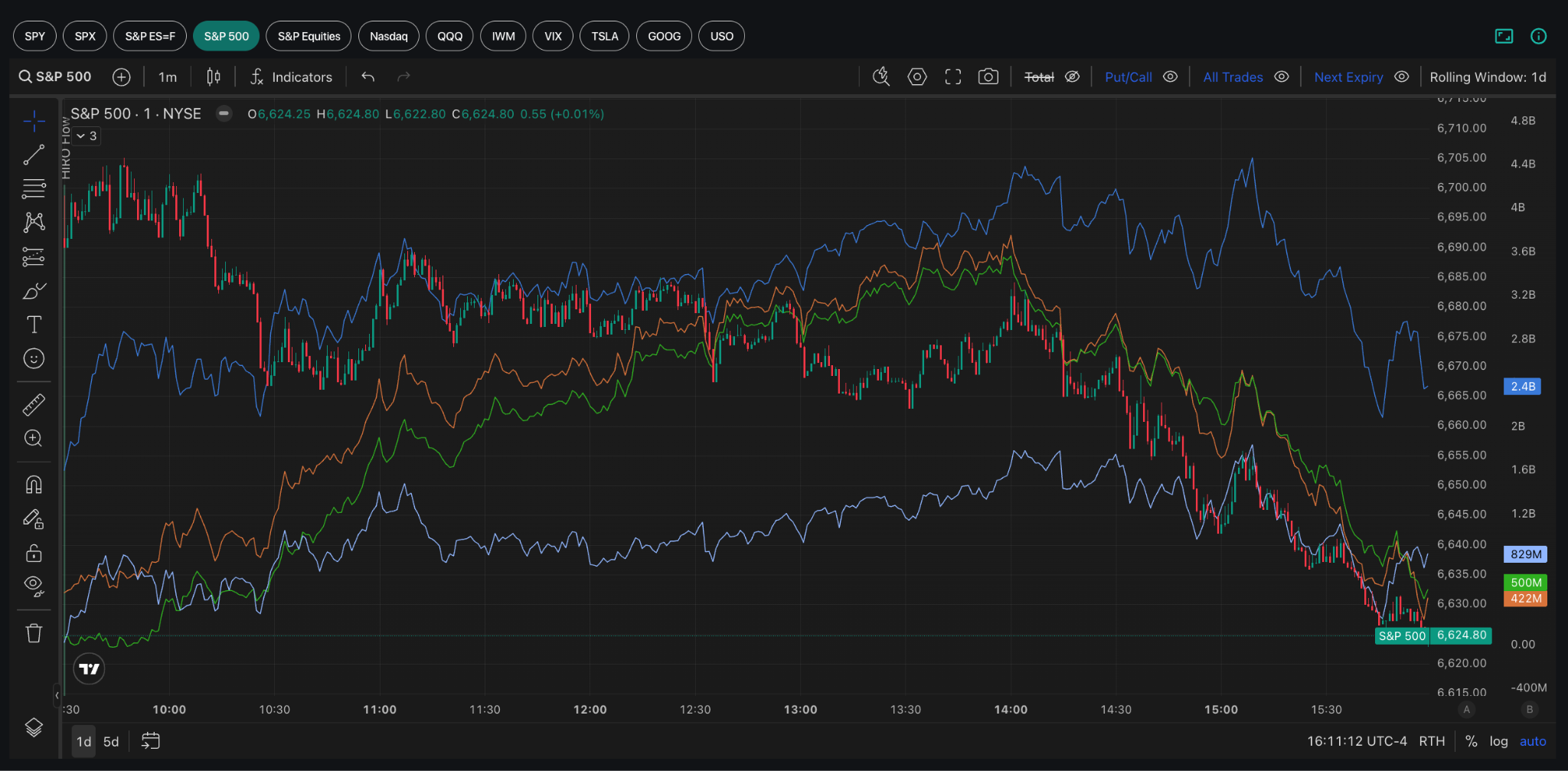Open the candlestick chart style menu

click(x=214, y=77)
